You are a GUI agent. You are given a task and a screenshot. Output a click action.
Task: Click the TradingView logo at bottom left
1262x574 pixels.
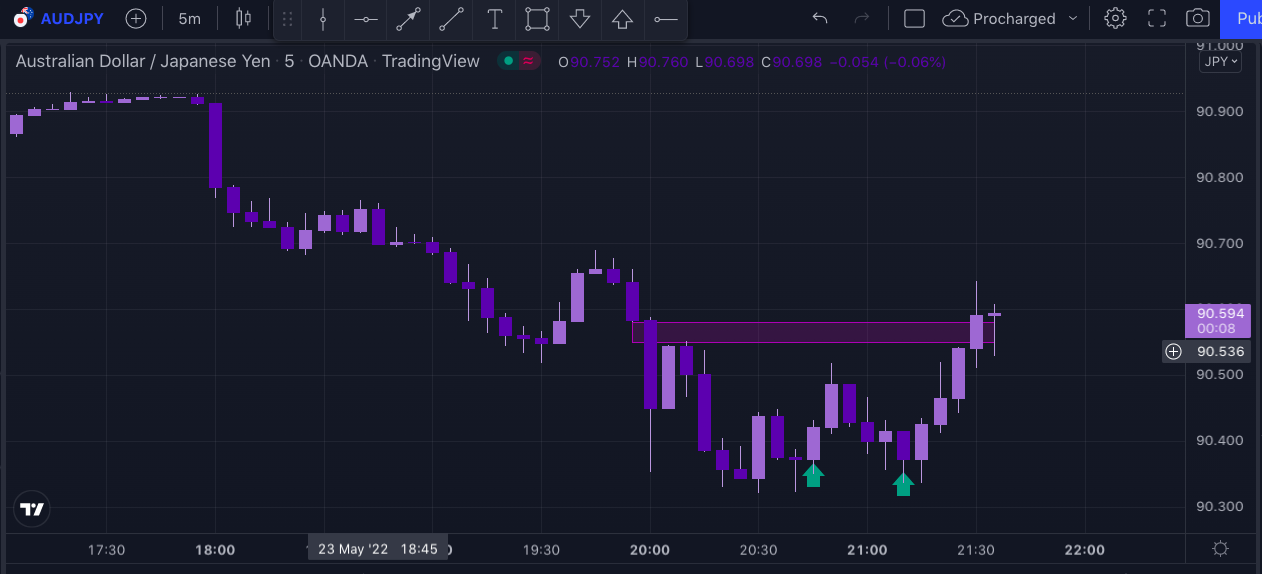click(x=32, y=509)
